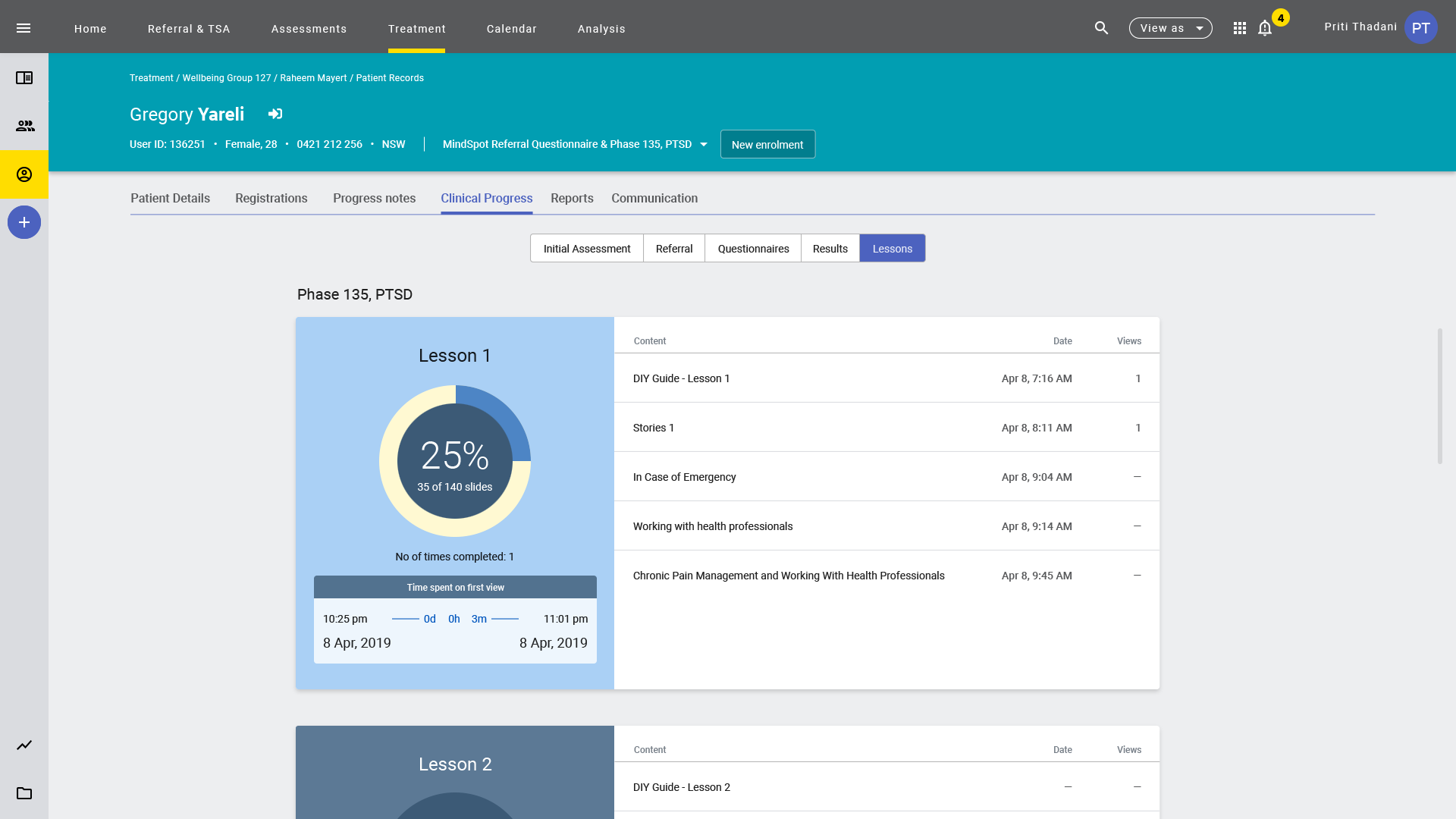Open the apps grid icon
The image size is (1456, 819).
tap(1240, 28)
